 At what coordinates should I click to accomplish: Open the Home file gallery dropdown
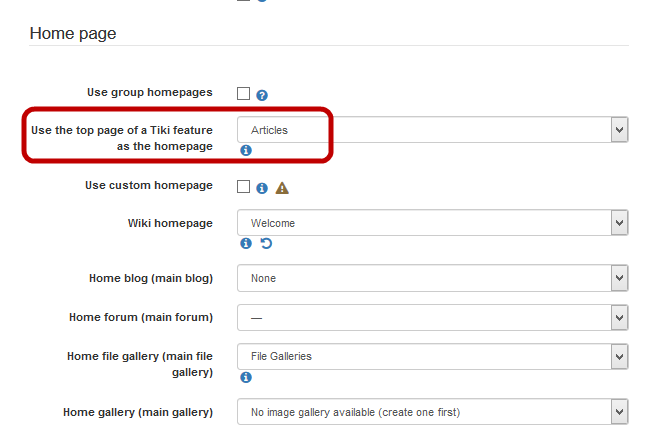[x=432, y=356]
